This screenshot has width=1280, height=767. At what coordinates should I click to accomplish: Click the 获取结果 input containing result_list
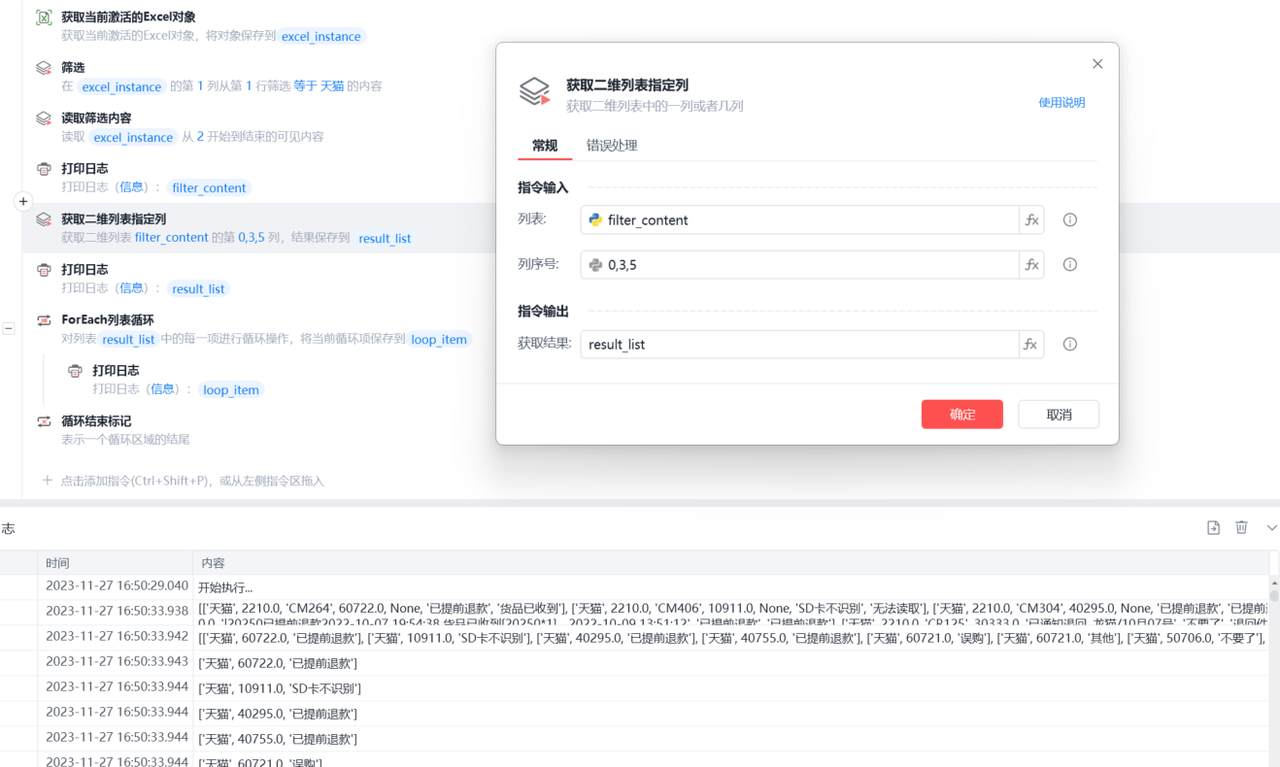[799, 344]
